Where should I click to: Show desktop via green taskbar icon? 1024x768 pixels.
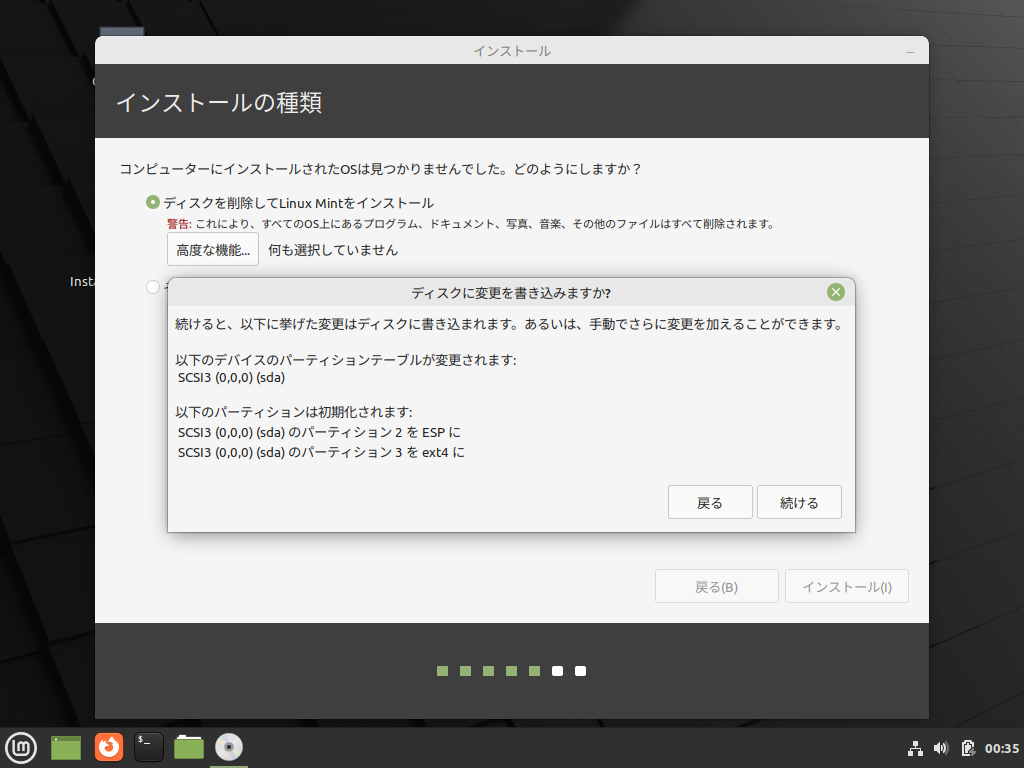66,747
